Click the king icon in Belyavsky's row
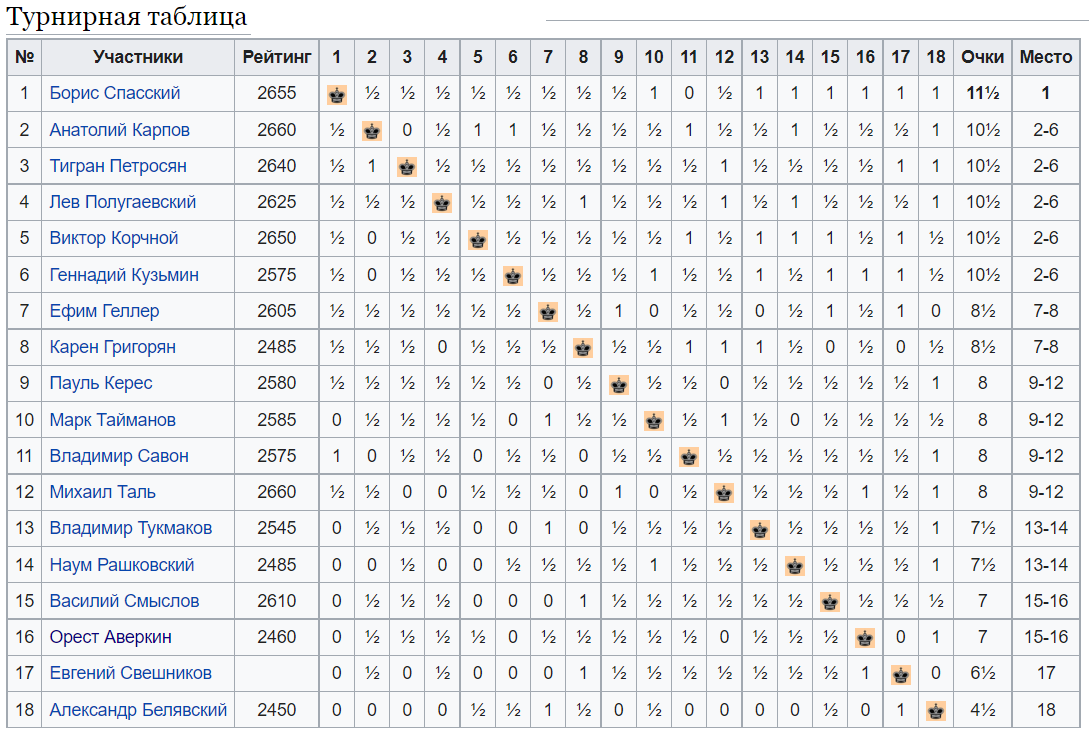This screenshot has width=1089, height=734. pyautogui.click(x=936, y=710)
